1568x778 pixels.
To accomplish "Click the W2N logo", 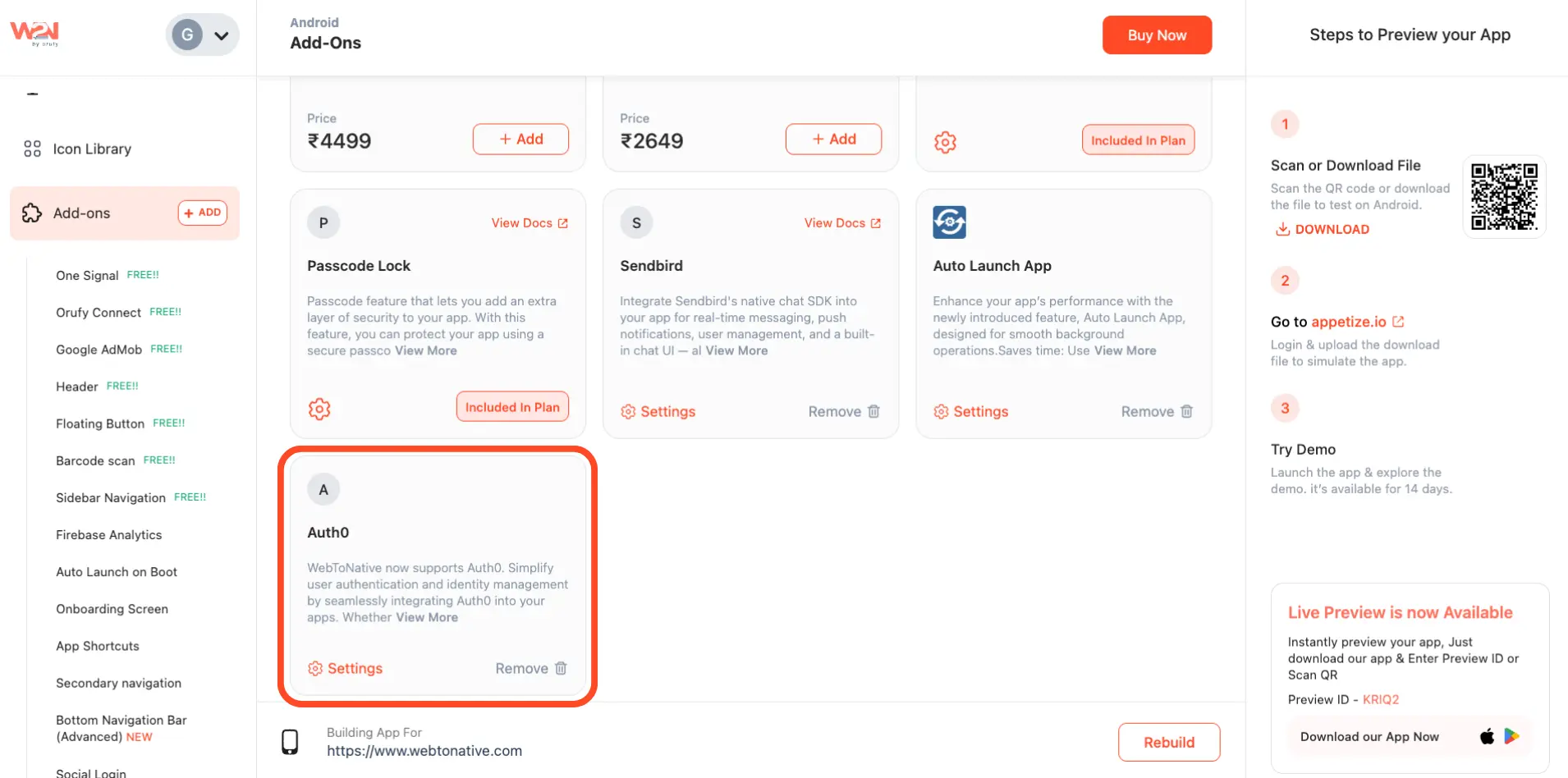I will [34, 33].
